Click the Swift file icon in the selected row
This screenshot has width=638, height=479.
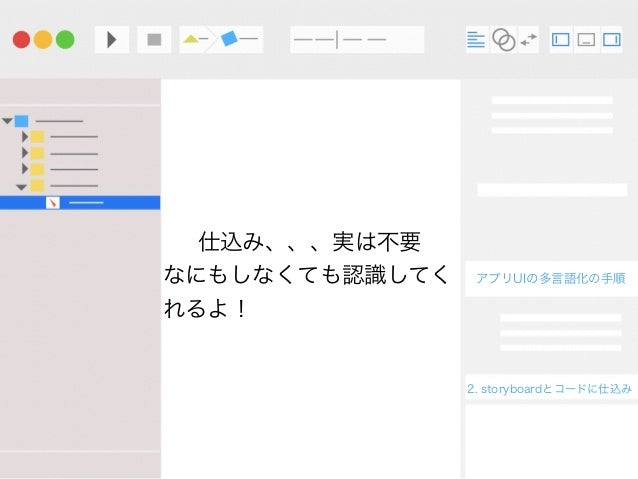click(53, 203)
